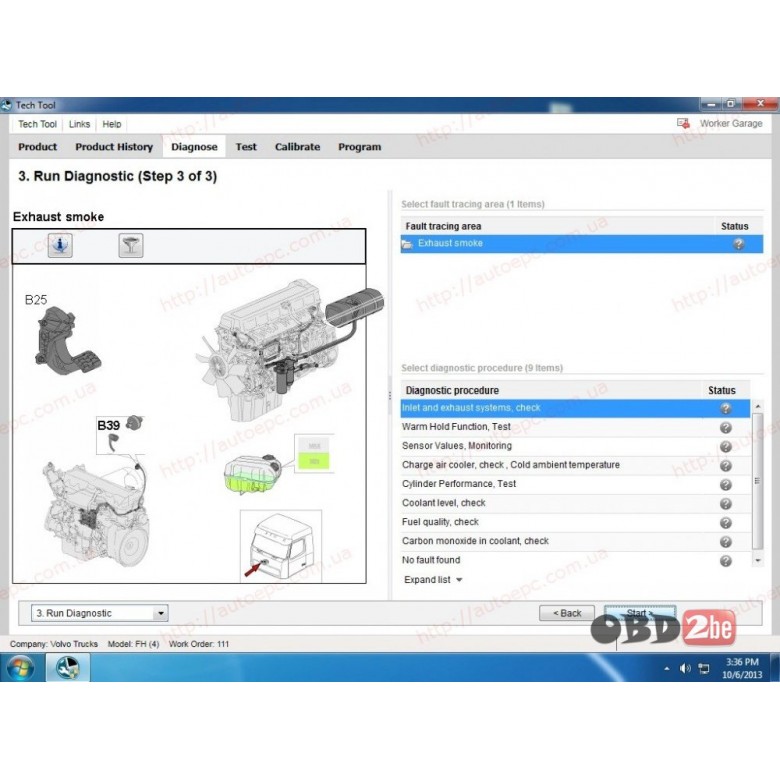The height and width of the screenshot is (780, 780).
Task: Click the funnel filter icon under Exhaust smoke
Action: 131,245
